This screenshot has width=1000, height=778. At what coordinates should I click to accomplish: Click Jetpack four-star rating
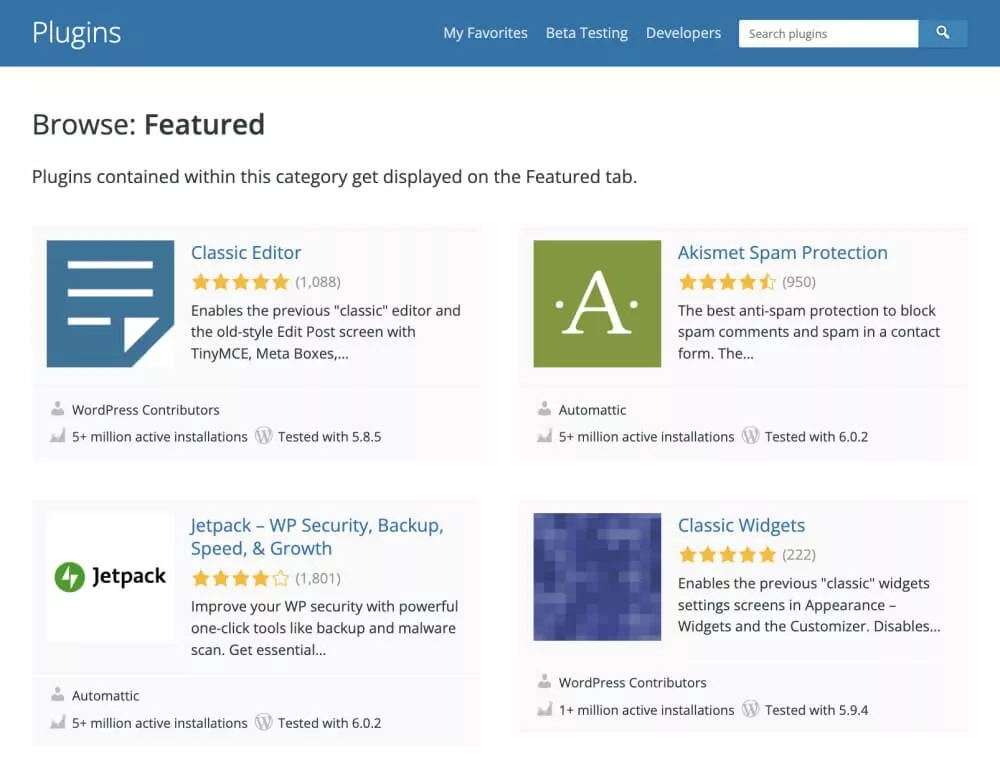click(x=240, y=578)
